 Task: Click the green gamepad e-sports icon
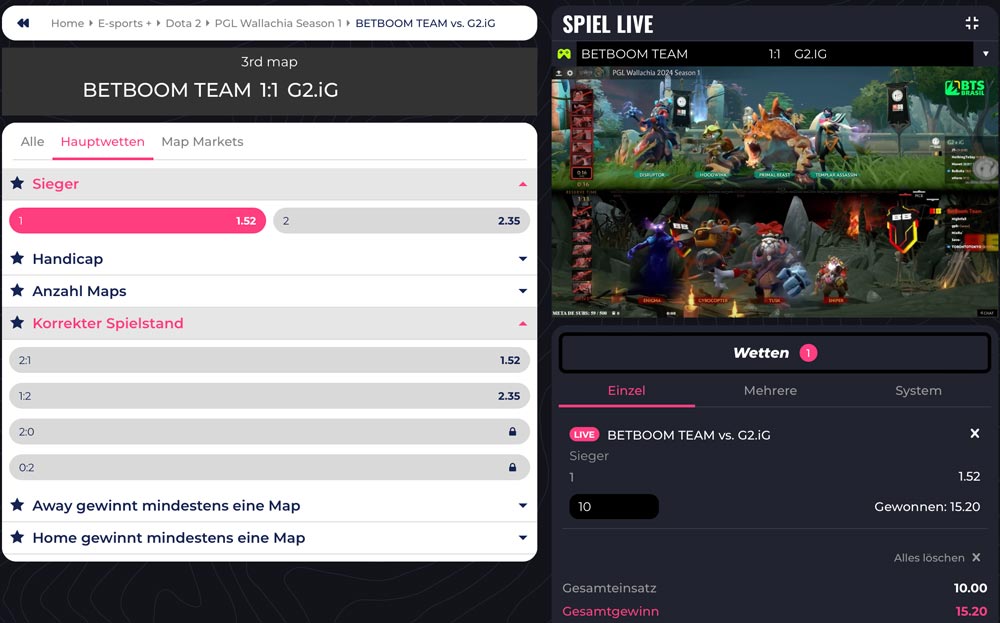click(564, 54)
